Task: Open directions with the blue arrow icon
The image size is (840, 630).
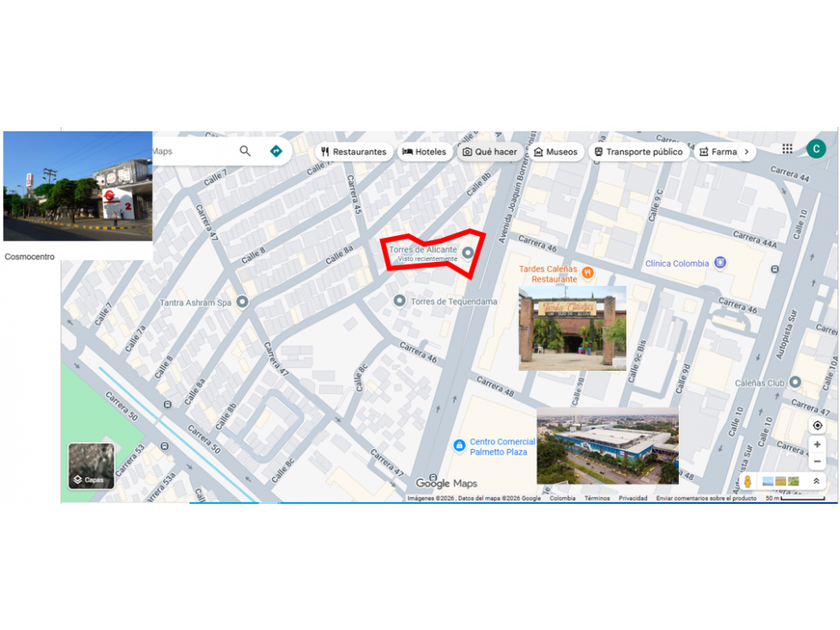Action: tap(276, 151)
